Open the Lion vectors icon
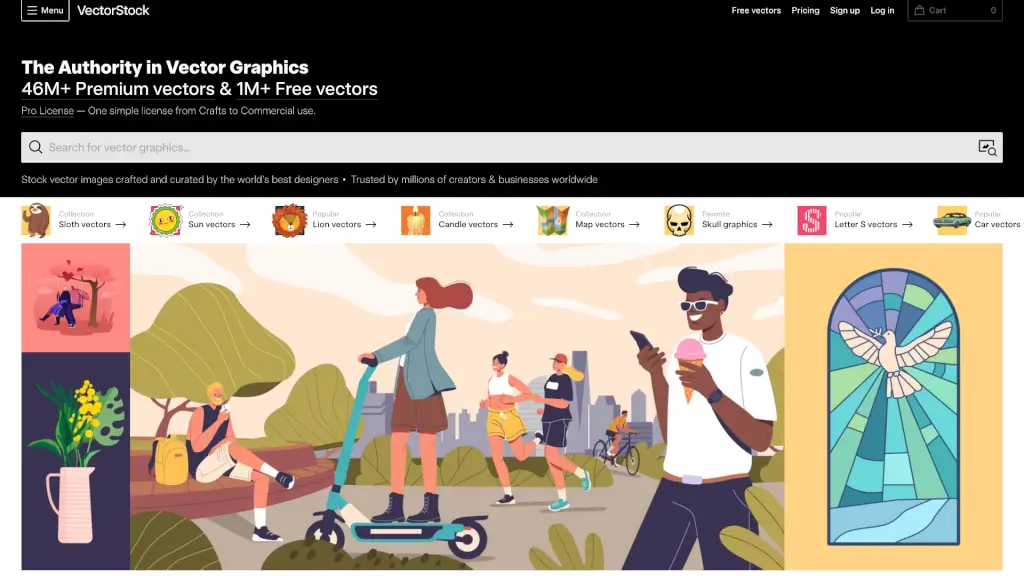The width and height of the screenshot is (1024, 576). pos(289,220)
